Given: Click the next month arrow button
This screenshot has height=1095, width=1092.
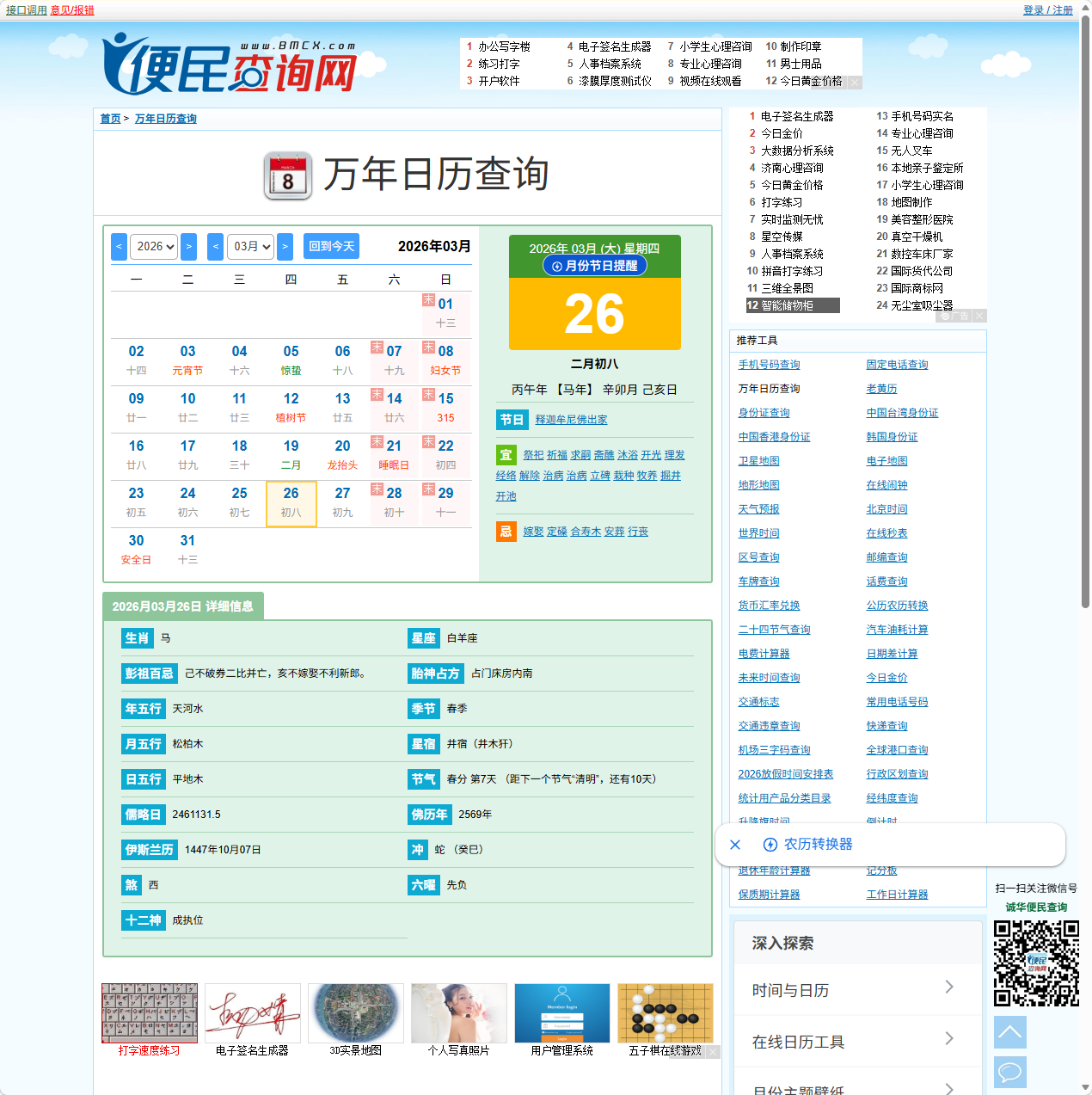Looking at the screenshot, I should click(285, 247).
